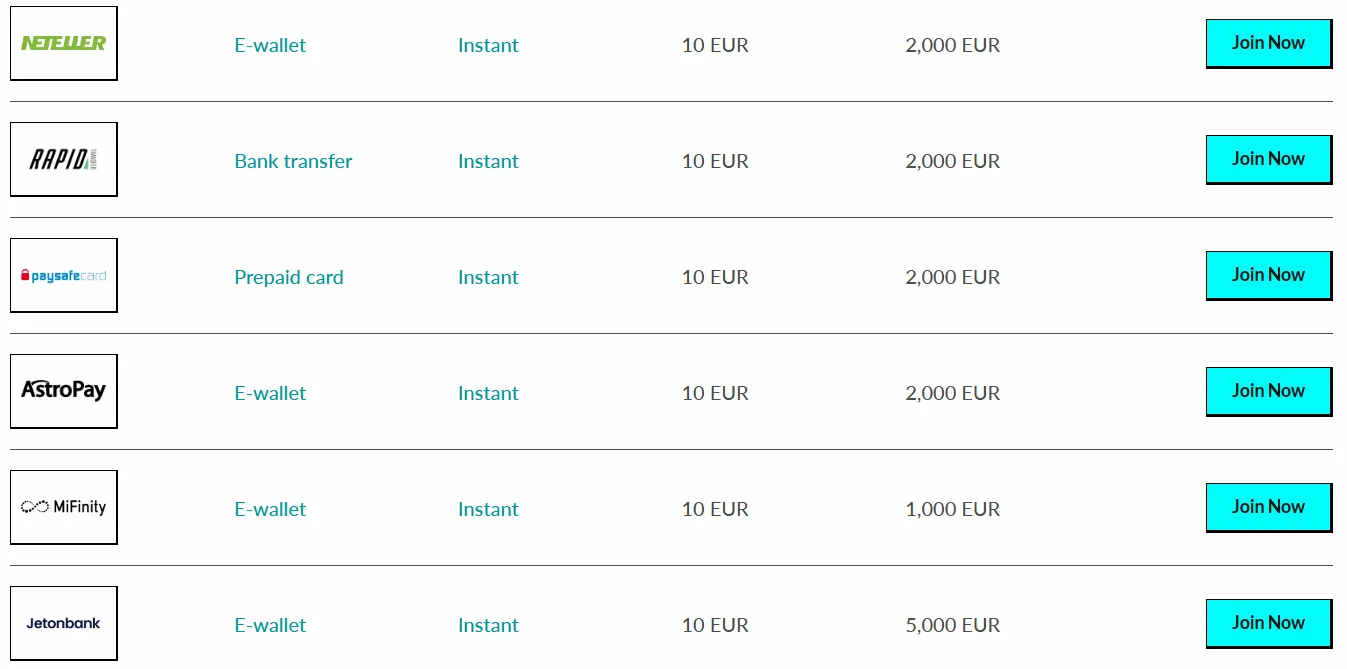Open the Bank transfer link
The width and height of the screenshot is (1347, 669).
point(293,161)
